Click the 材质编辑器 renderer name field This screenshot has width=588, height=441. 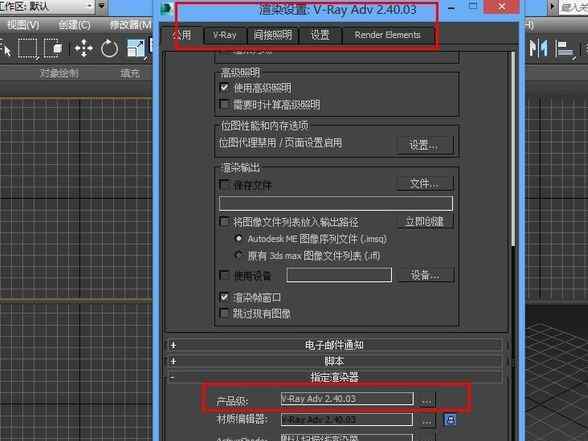coord(347,420)
